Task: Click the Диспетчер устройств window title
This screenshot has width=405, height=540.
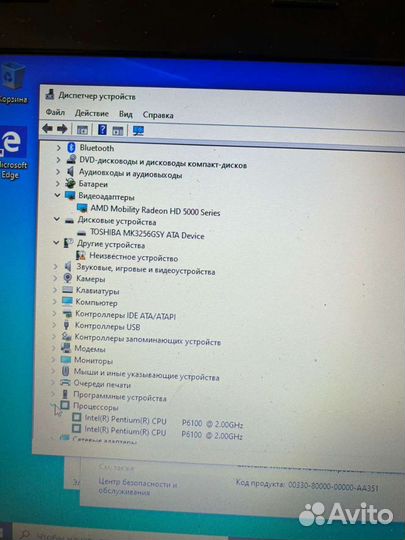Action: (x=97, y=96)
